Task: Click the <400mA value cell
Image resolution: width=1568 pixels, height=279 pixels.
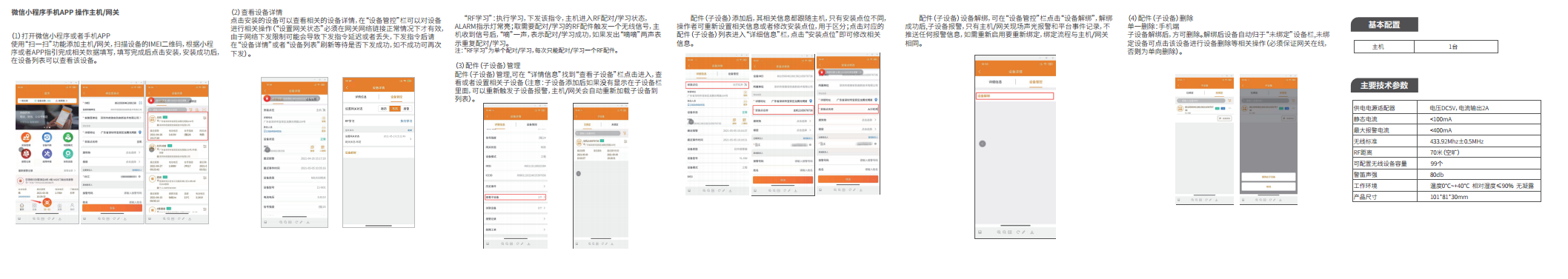Action: (1478, 130)
